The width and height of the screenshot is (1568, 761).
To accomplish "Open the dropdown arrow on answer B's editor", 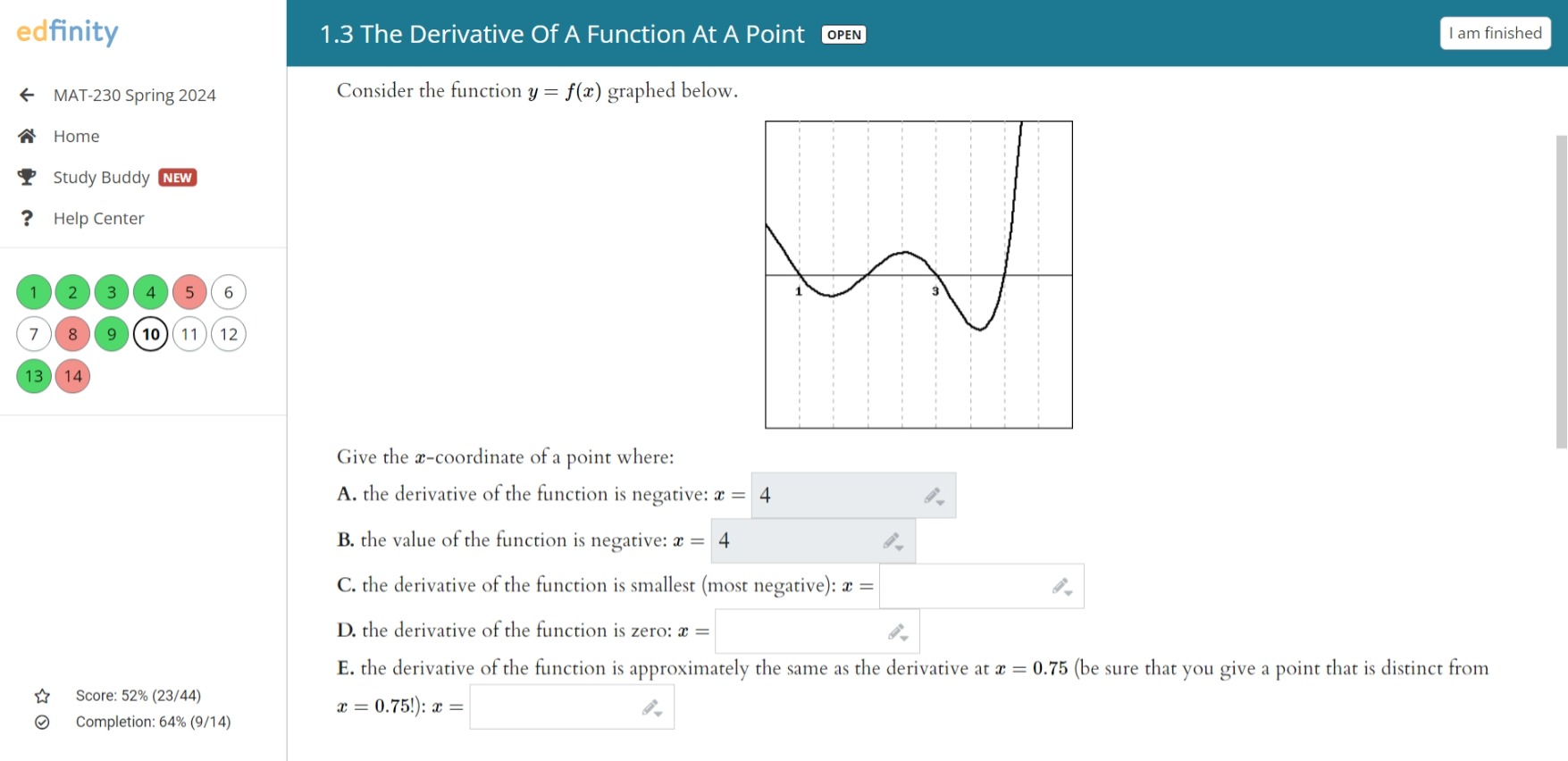I will (x=901, y=548).
